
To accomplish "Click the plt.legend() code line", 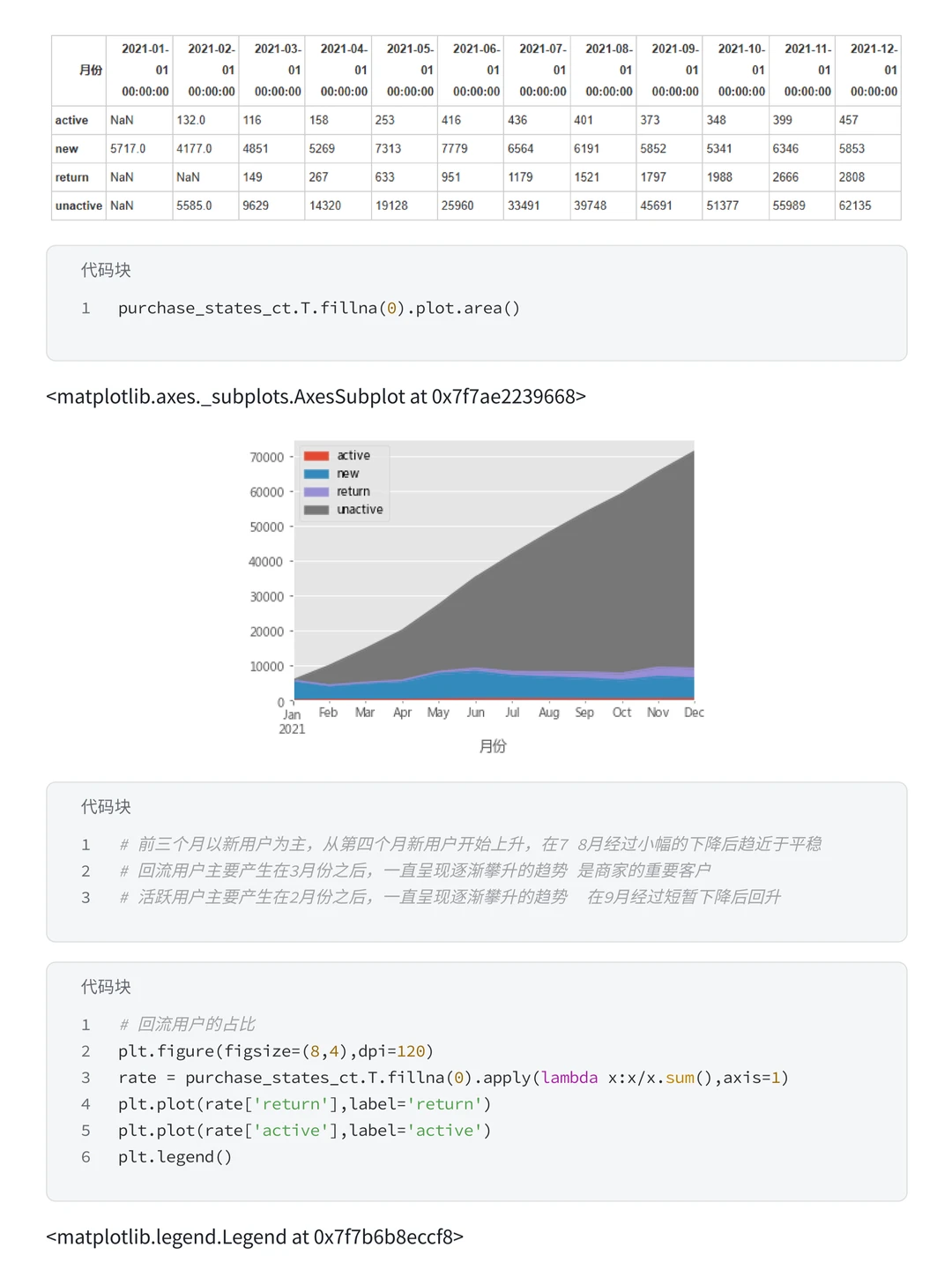I will [x=175, y=1156].
